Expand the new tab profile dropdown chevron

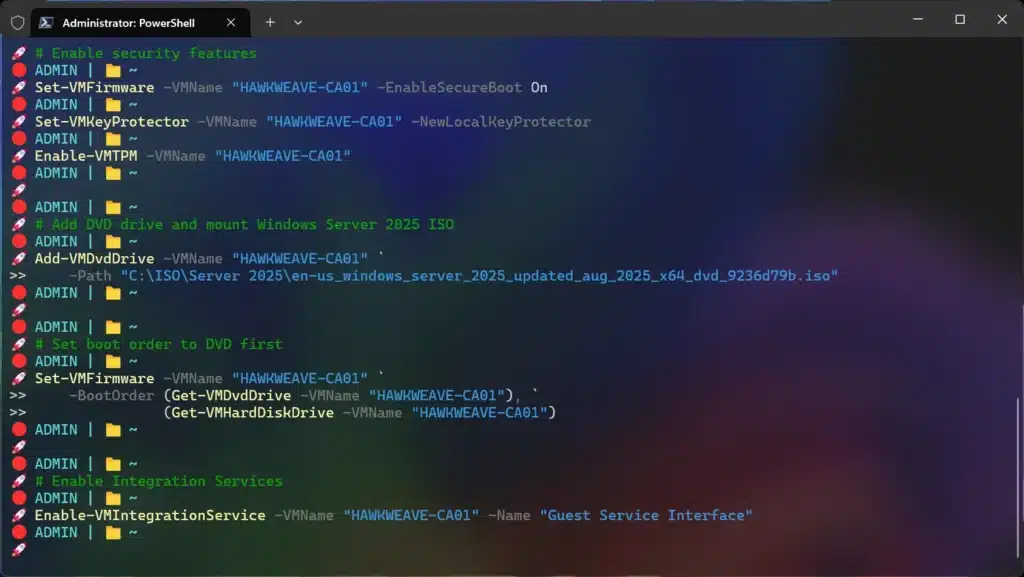click(298, 21)
